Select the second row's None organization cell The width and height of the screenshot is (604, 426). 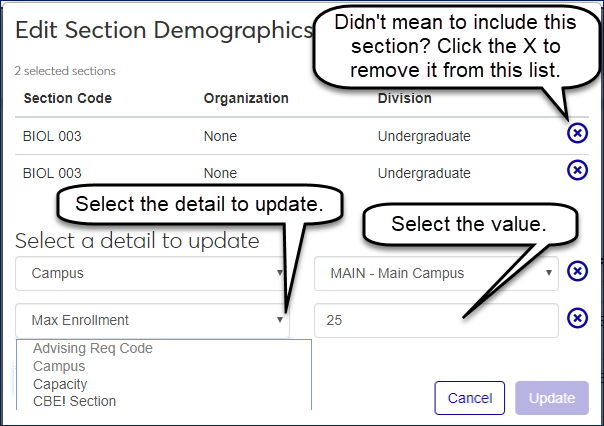point(220,172)
